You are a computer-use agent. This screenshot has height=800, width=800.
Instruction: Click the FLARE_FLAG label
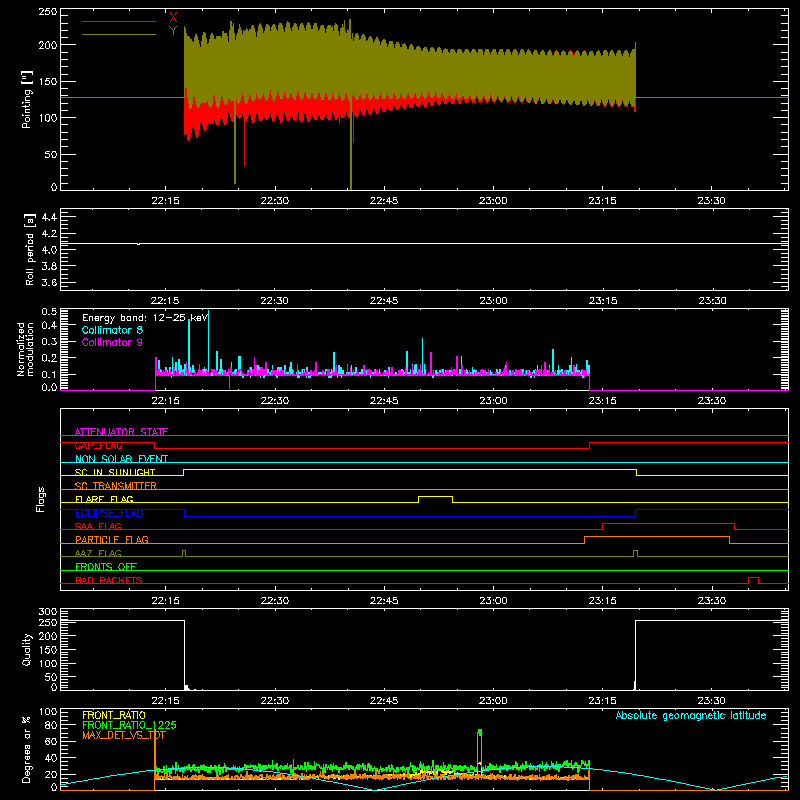pyautogui.click(x=104, y=499)
